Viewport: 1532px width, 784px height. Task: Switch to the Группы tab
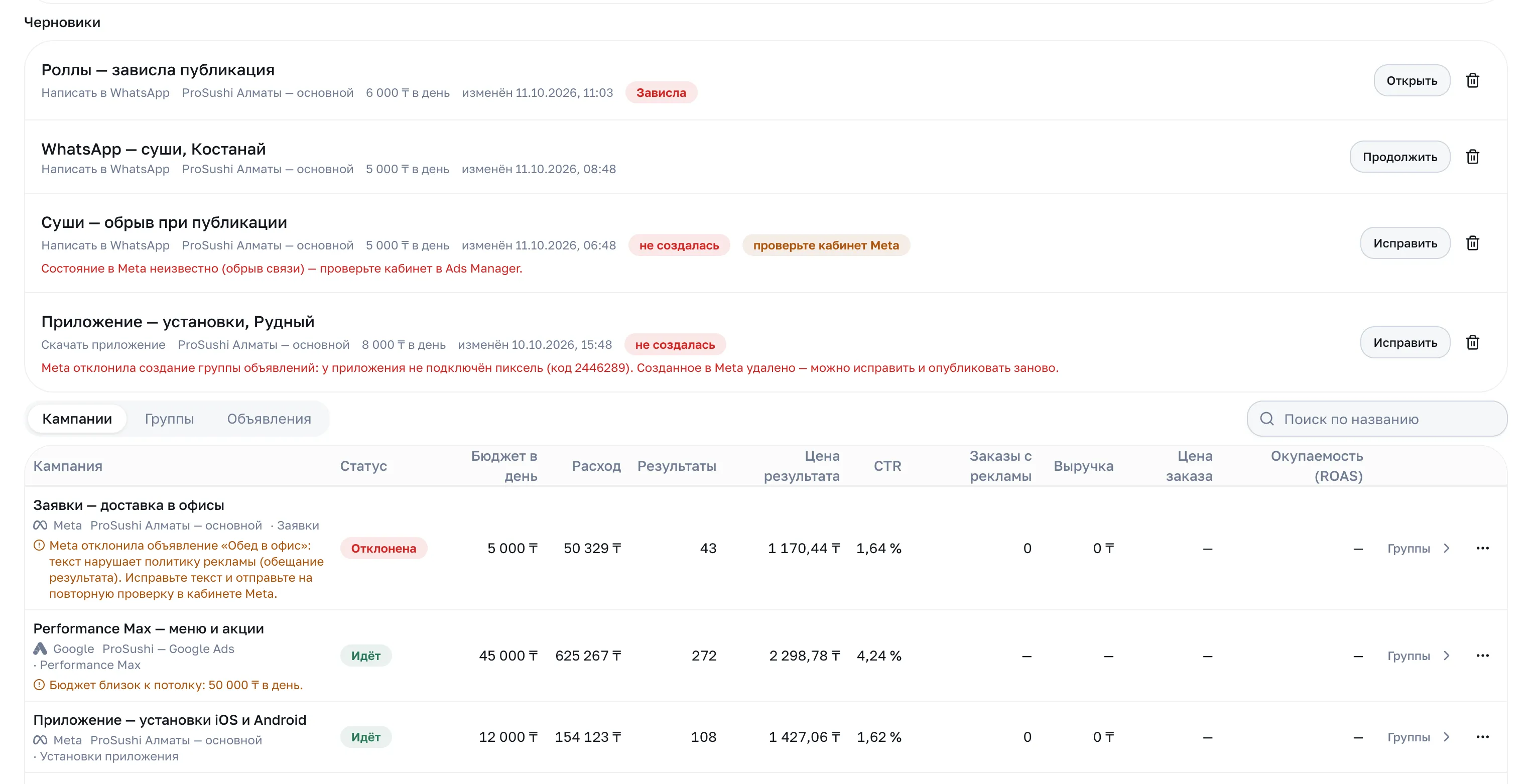point(169,419)
